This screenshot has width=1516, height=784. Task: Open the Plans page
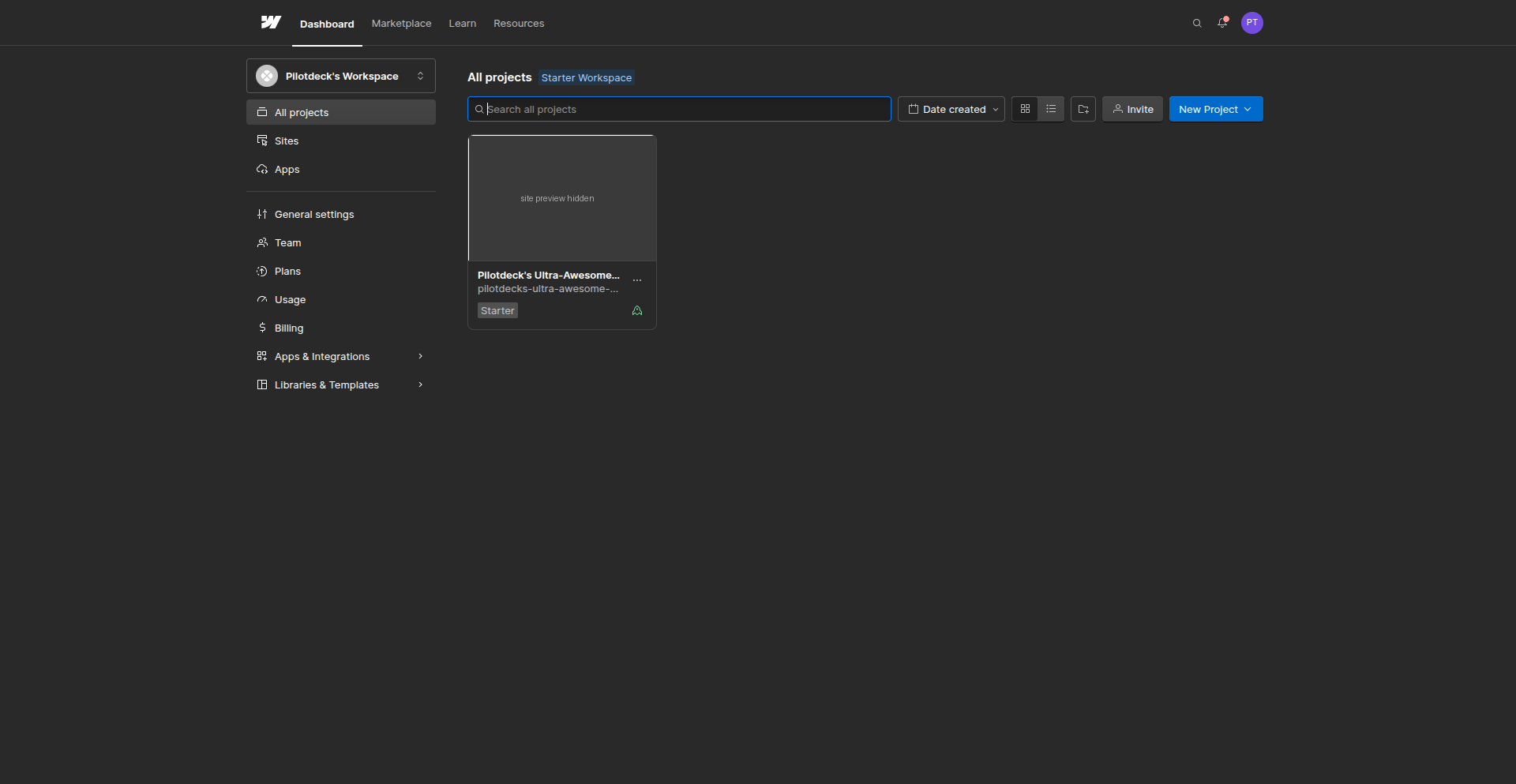(341, 272)
